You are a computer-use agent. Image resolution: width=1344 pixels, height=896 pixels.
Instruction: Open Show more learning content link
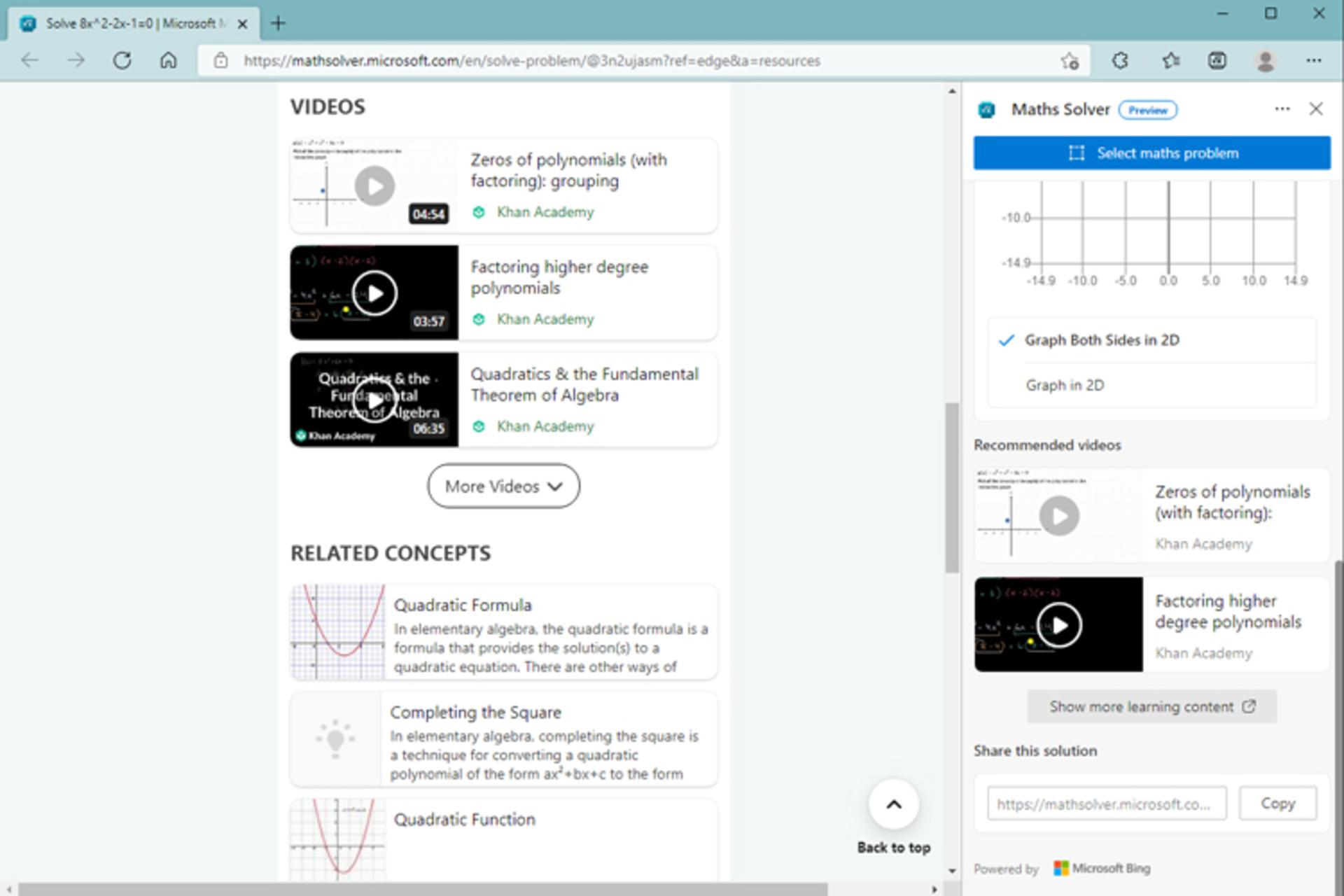point(1151,707)
